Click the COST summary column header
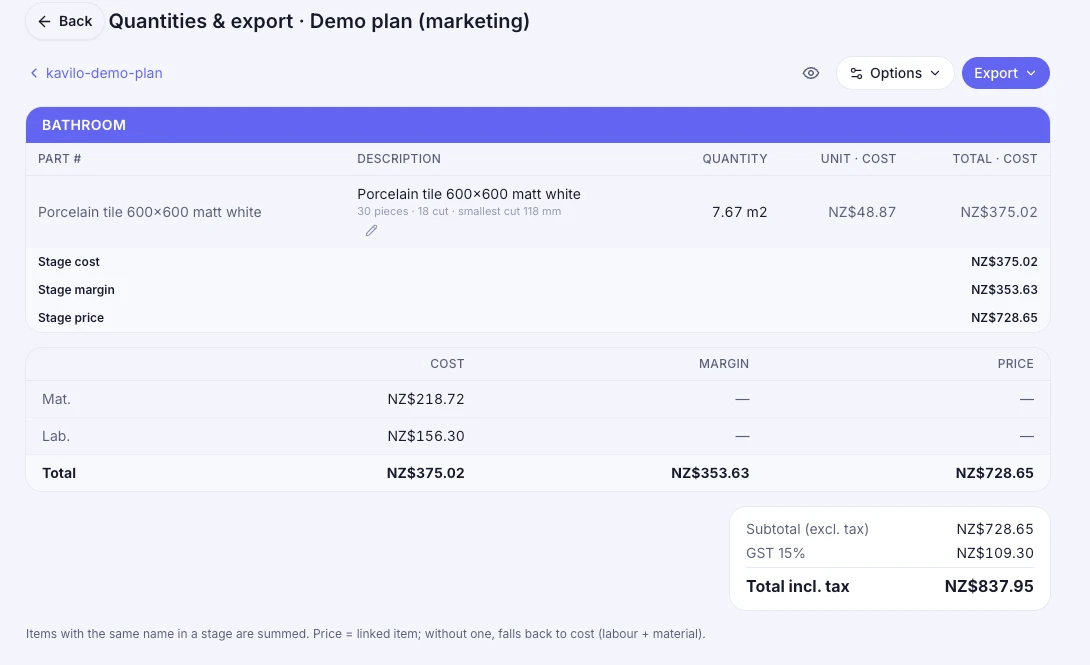This screenshot has height=665, width=1090. coord(447,364)
